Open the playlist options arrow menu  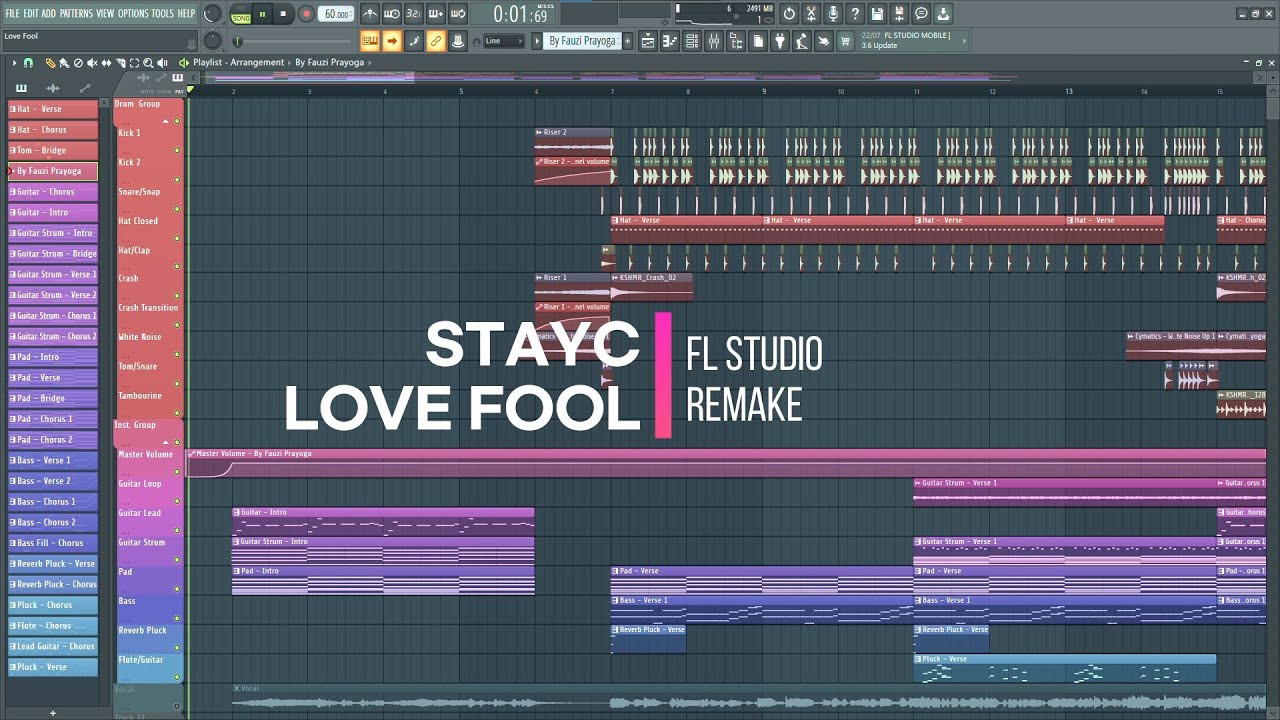pos(14,63)
